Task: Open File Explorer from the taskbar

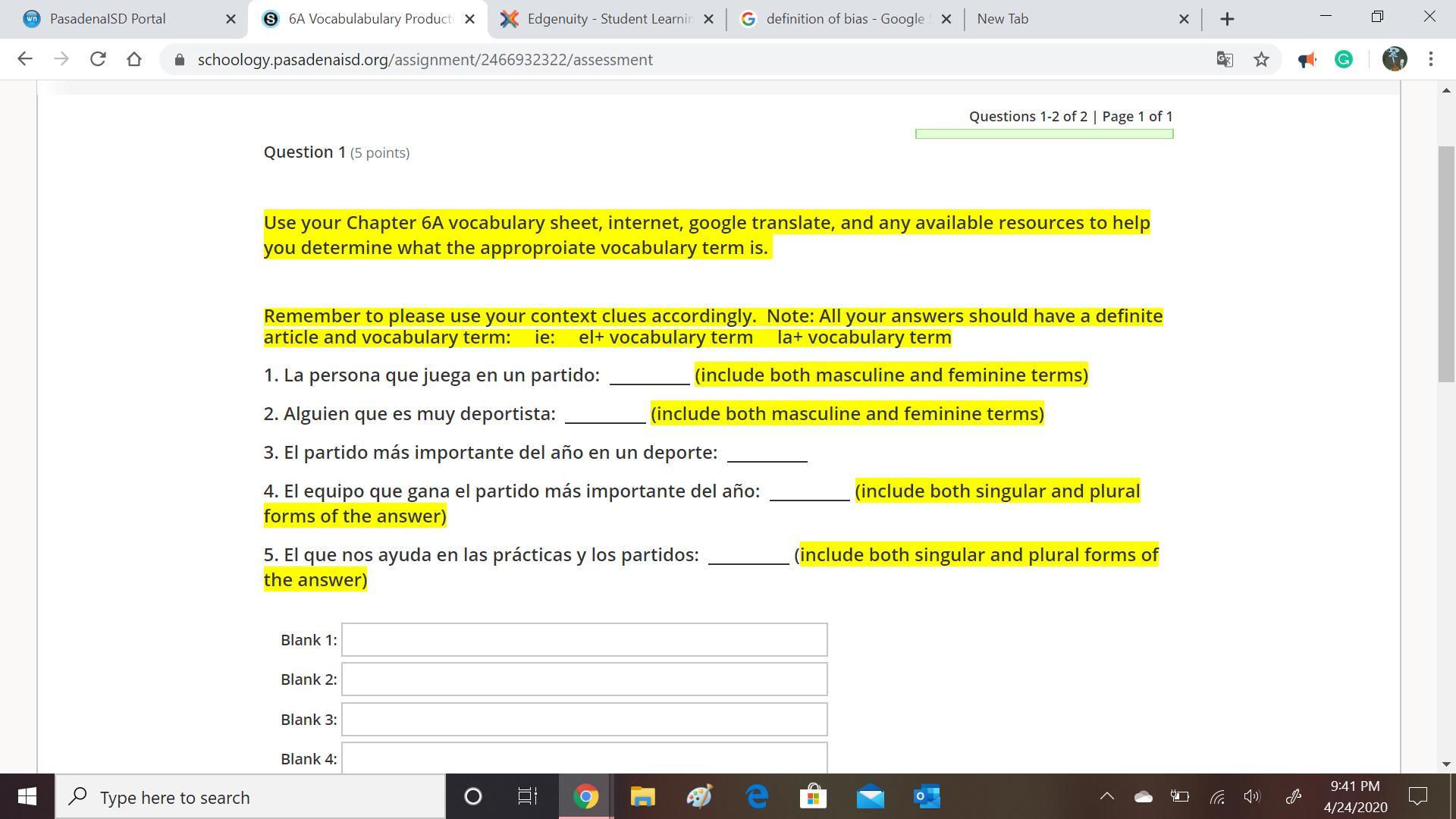Action: pyautogui.click(x=642, y=797)
